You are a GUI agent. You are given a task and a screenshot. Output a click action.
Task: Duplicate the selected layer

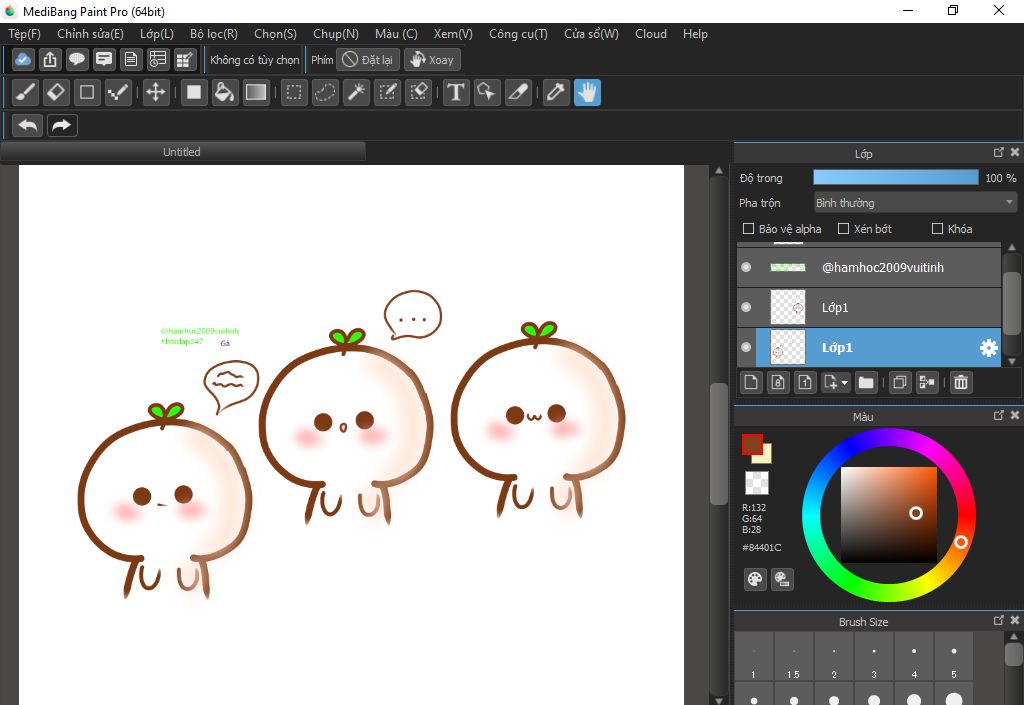[x=899, y=382]
